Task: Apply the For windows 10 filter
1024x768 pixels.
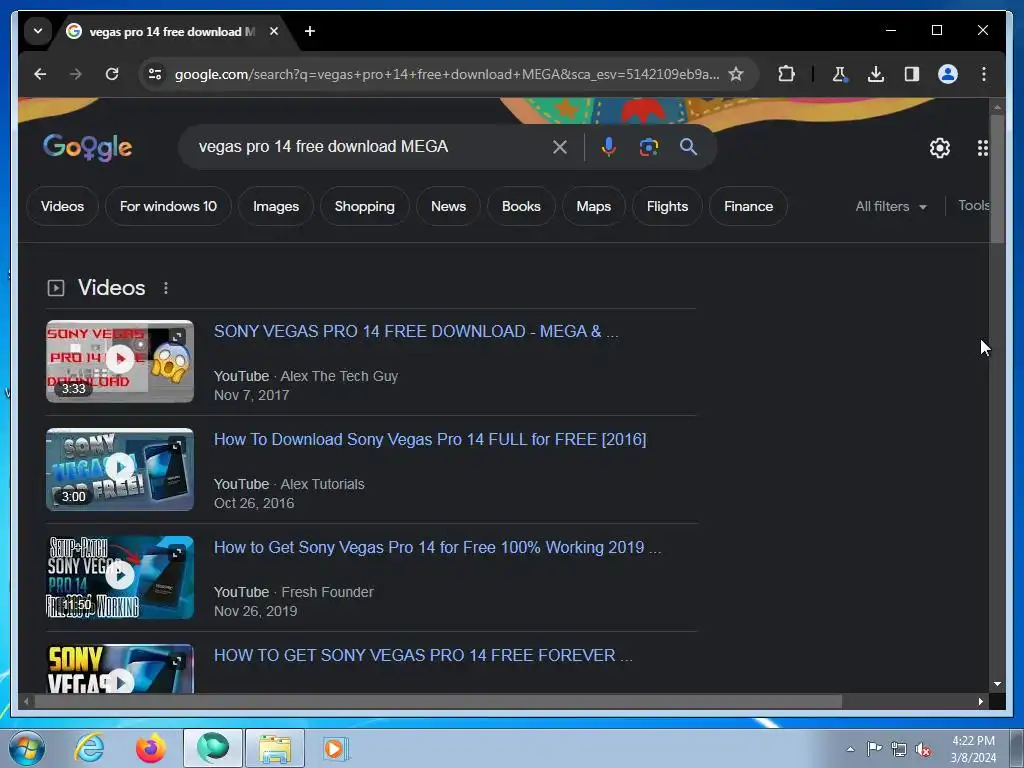Action: (168, 206)
